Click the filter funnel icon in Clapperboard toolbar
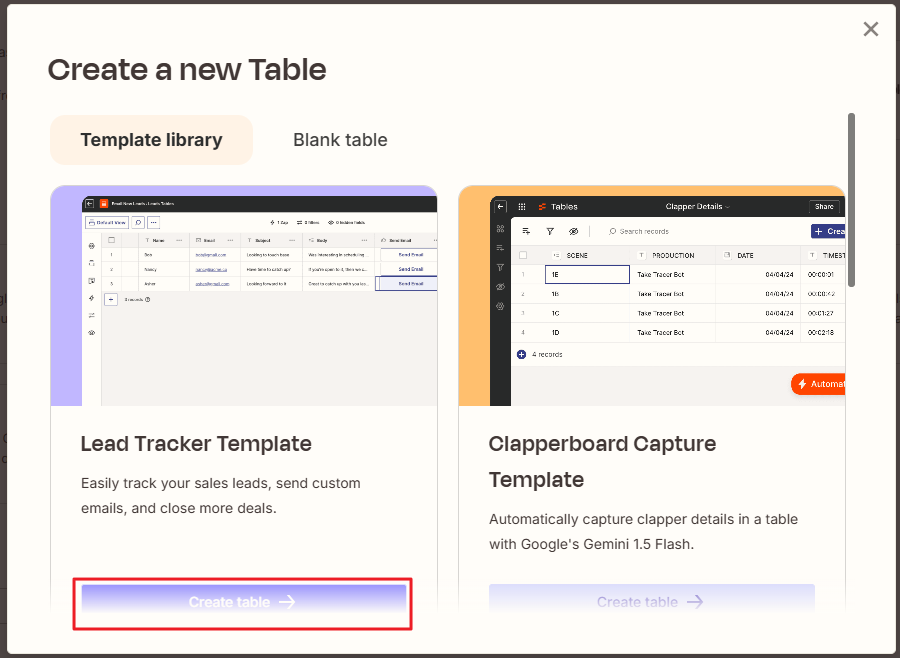900x658 pixels. [x=549, y=231]
